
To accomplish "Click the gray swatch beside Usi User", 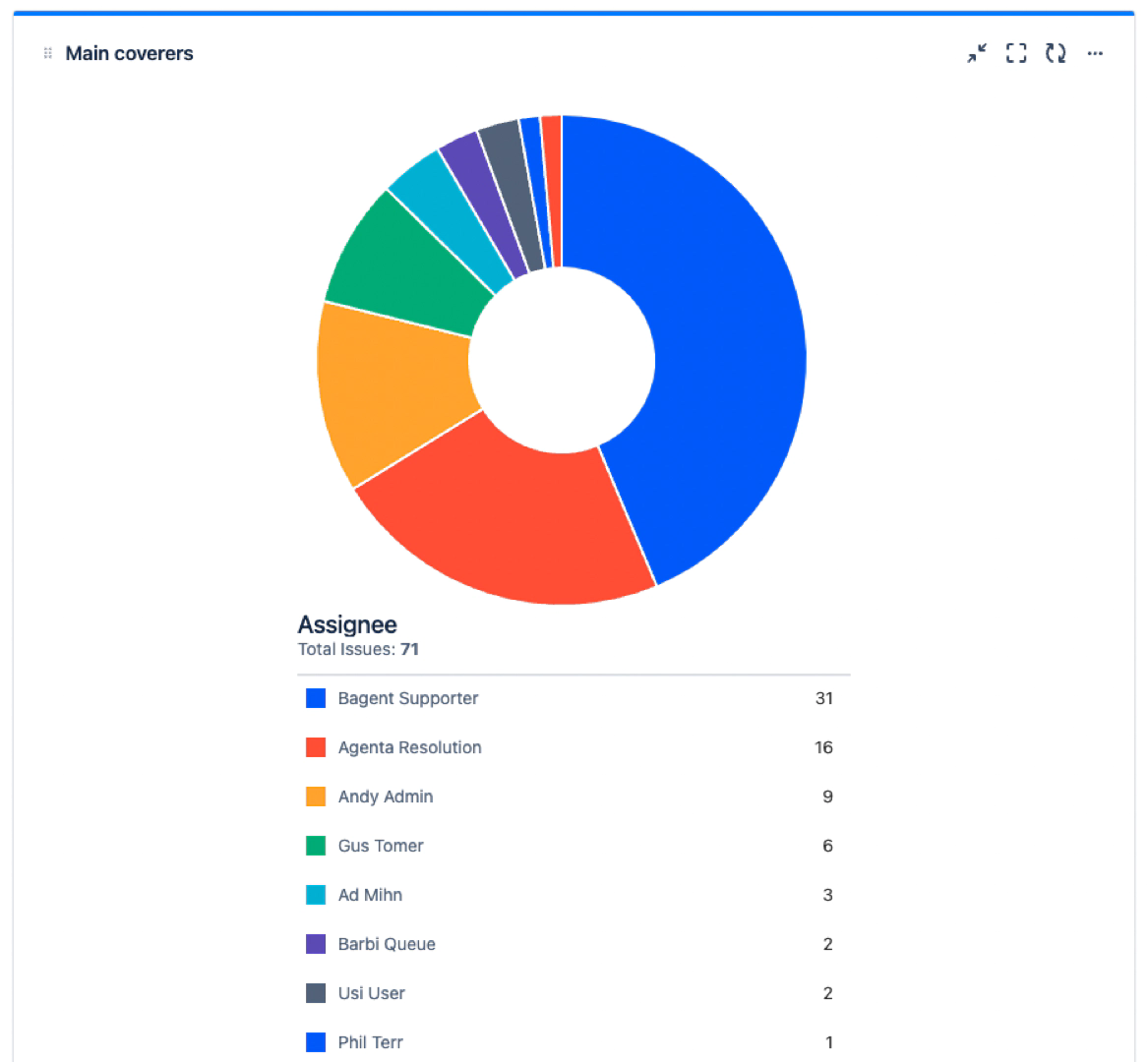I will tap(316, 993).
